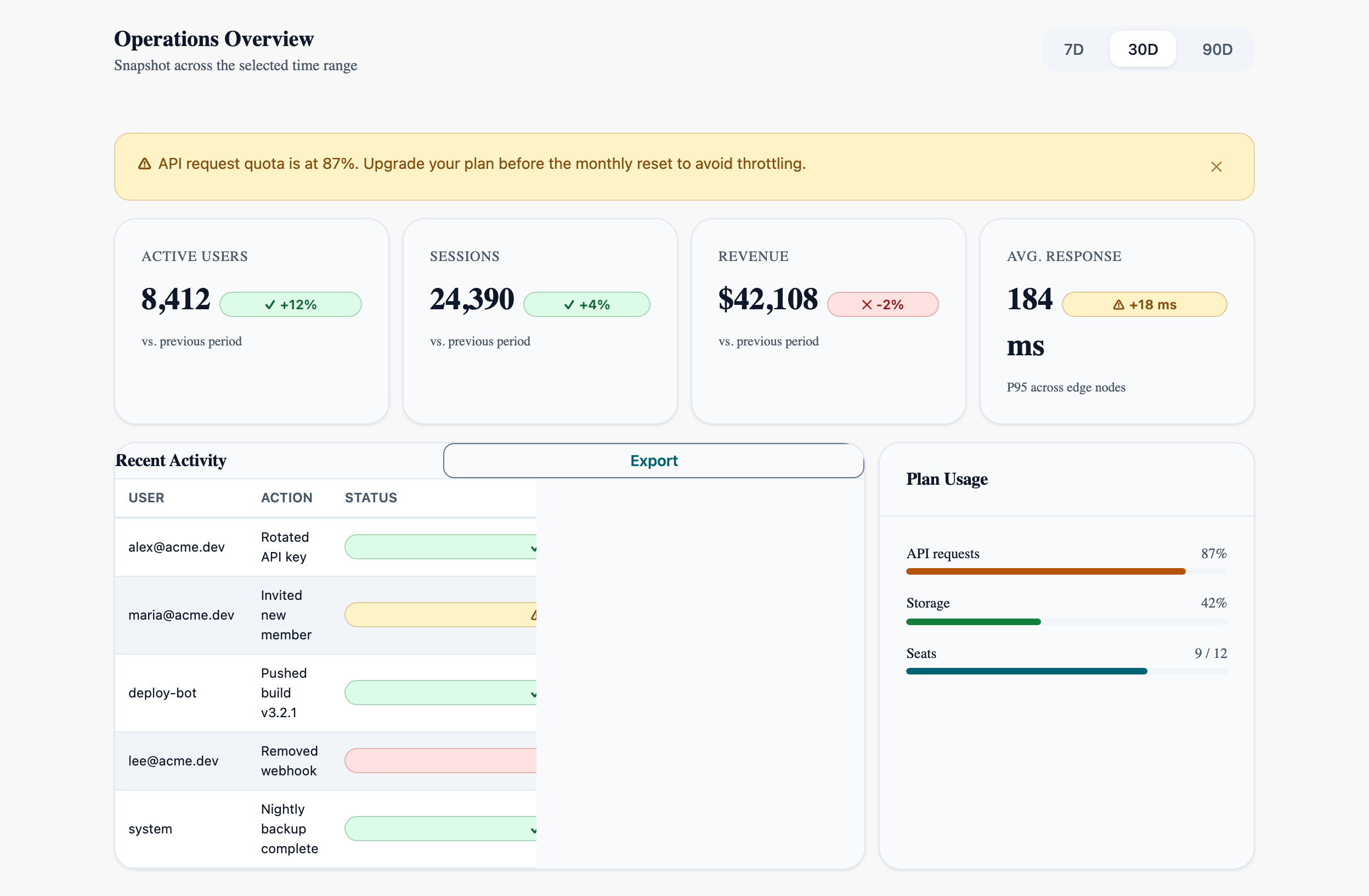This screenshot has height=896, width=1369.
Task: Click the STATUS column header
Action: click(x=371, y=497)
